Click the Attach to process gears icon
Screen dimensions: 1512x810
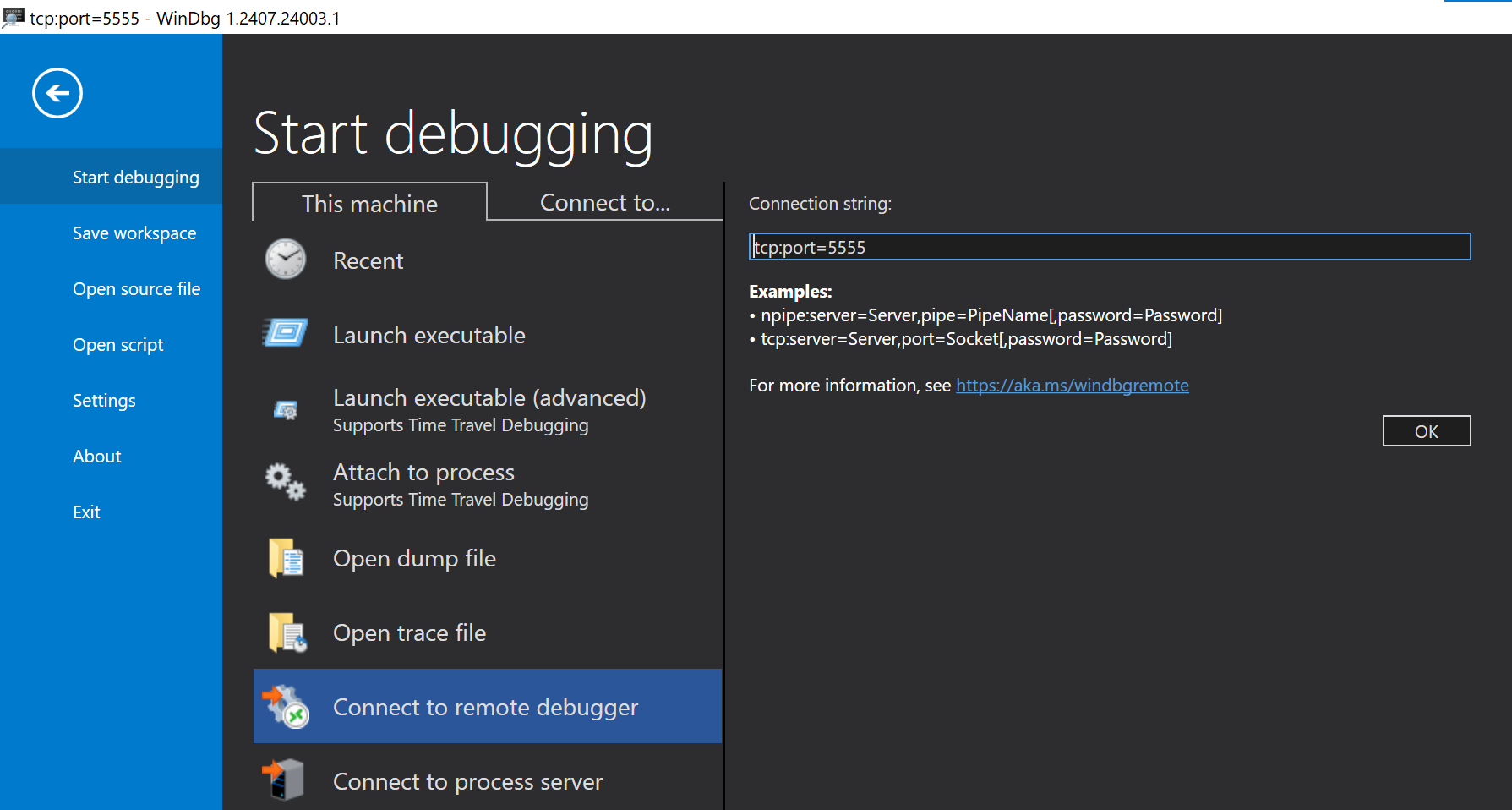click(x=285, y=482)
